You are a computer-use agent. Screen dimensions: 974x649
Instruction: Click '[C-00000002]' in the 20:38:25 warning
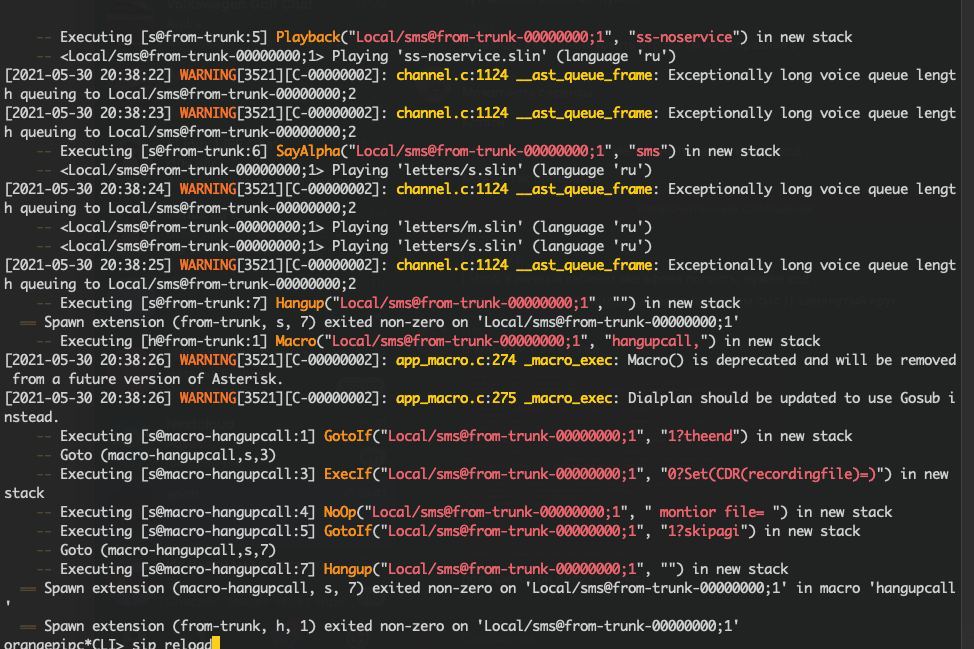tap(331, 265)
